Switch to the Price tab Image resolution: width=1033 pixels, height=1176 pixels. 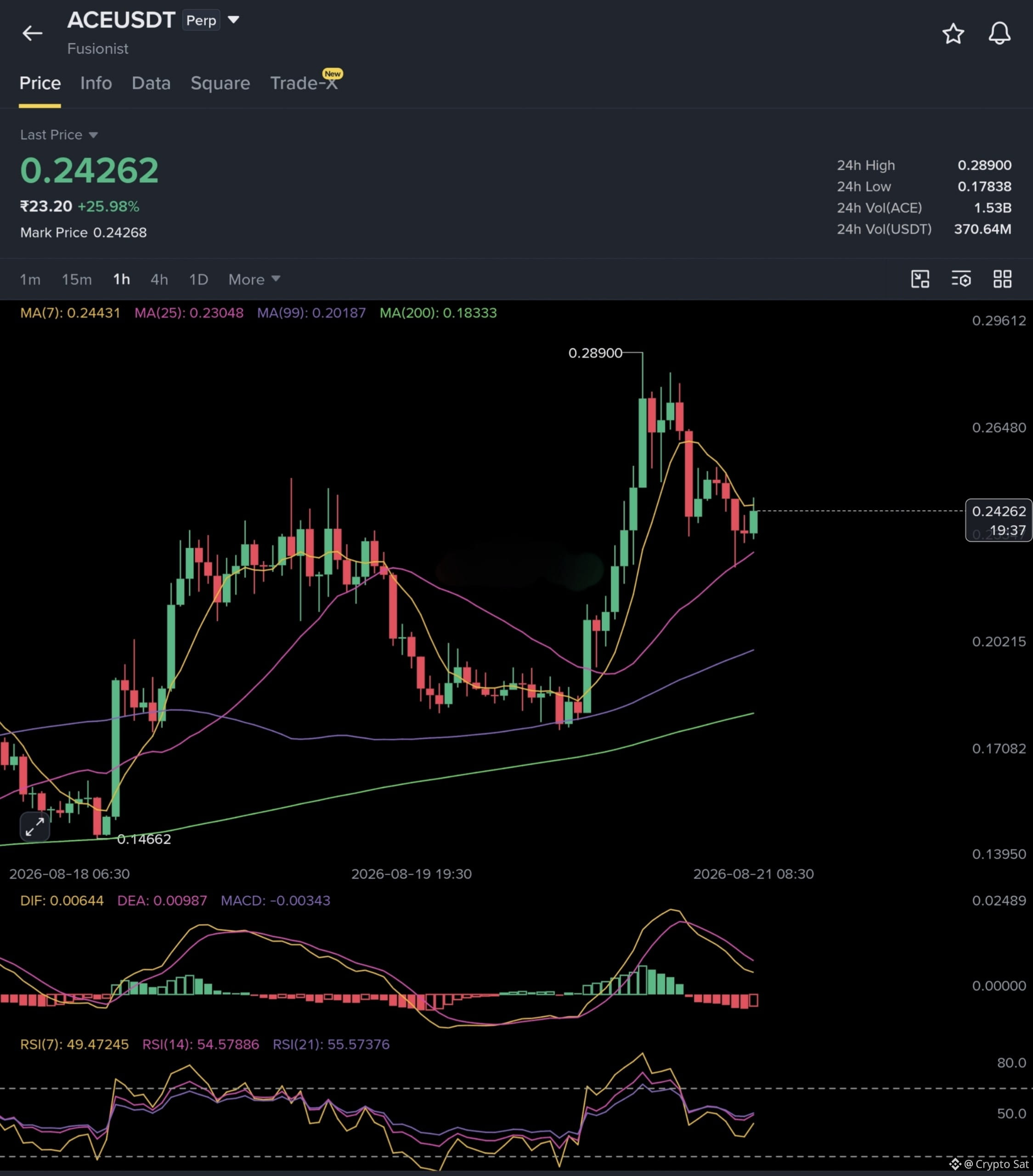point(40,84)
